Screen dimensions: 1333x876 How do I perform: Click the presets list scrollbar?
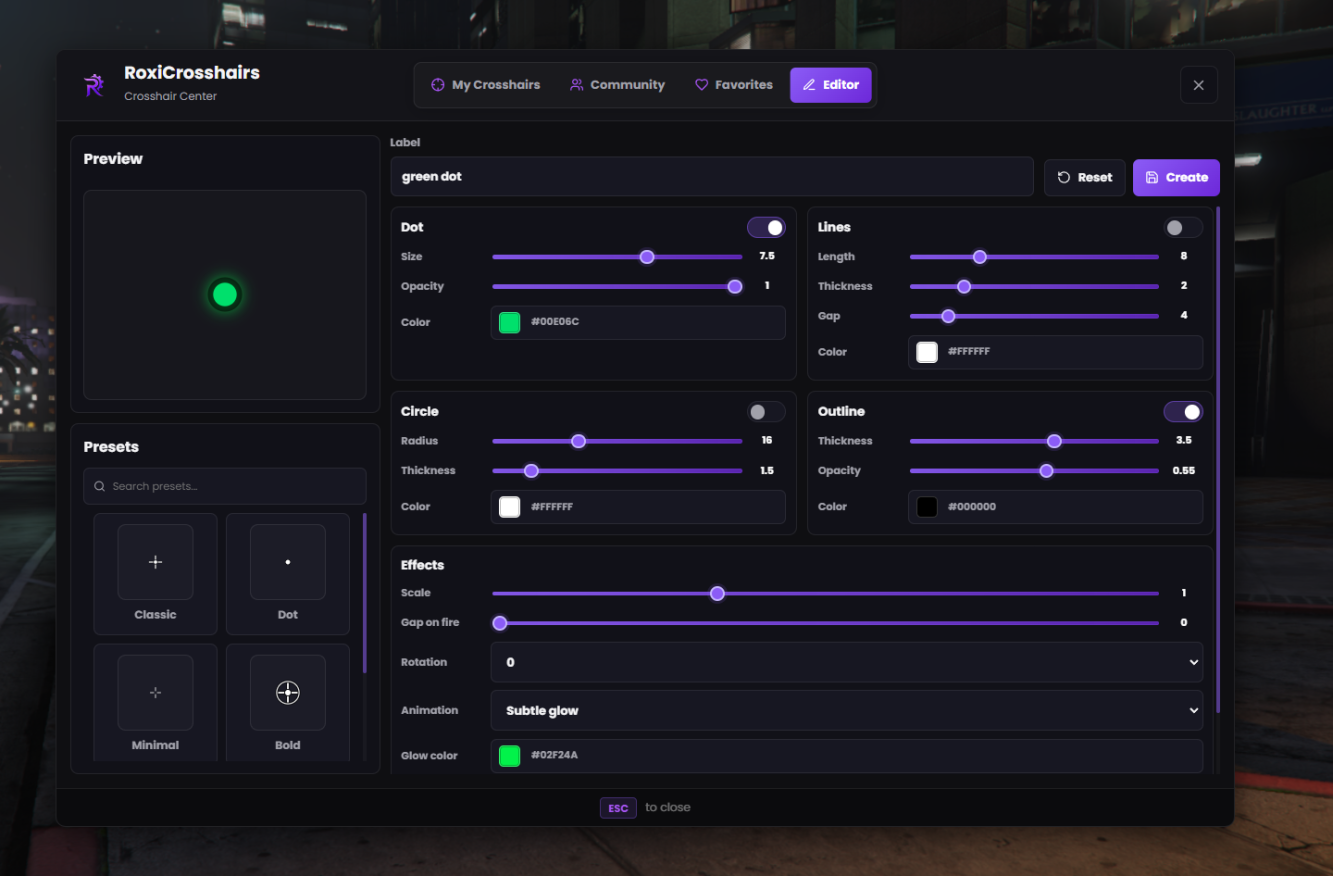[x=365, y=593]
